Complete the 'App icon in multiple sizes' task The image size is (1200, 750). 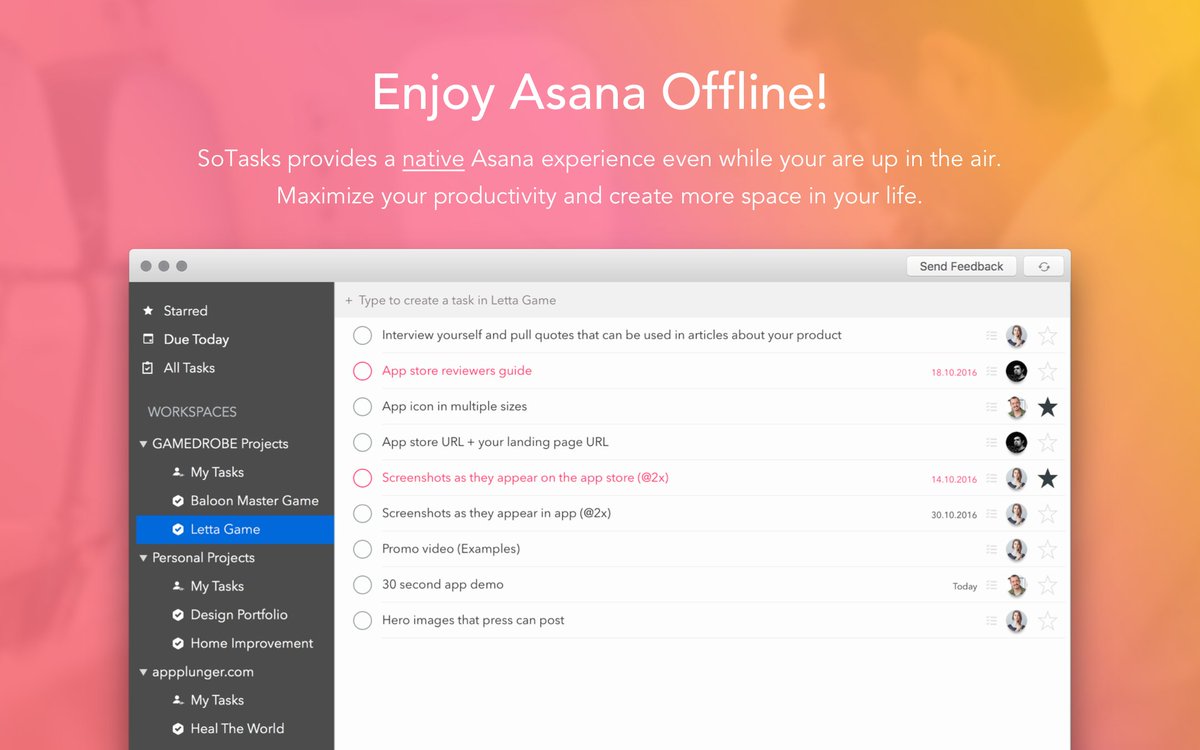[362, 406]
